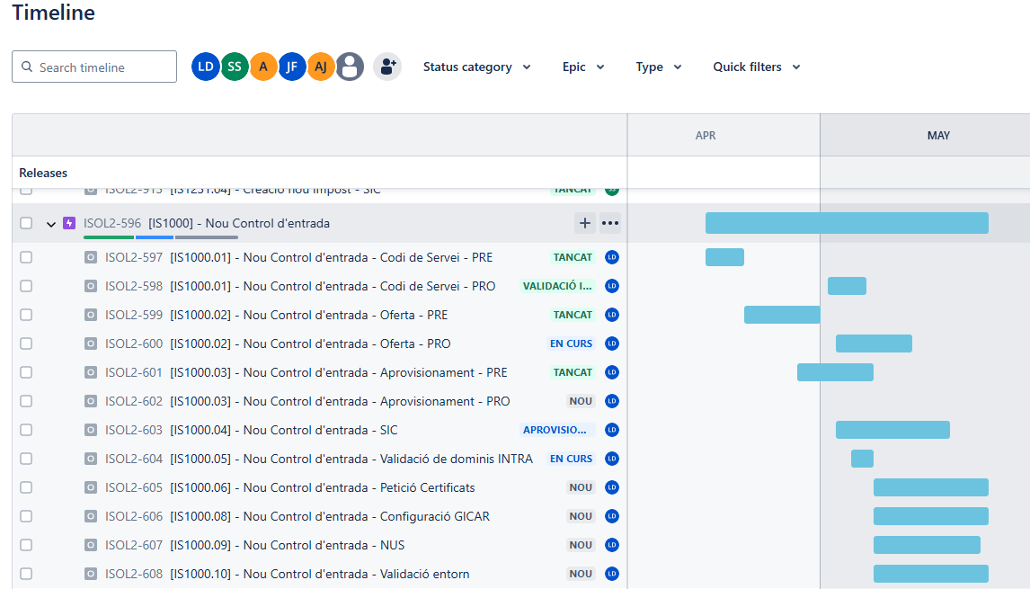
Task: Filter timeline by SS avatar
Action: tap(234, 67)
